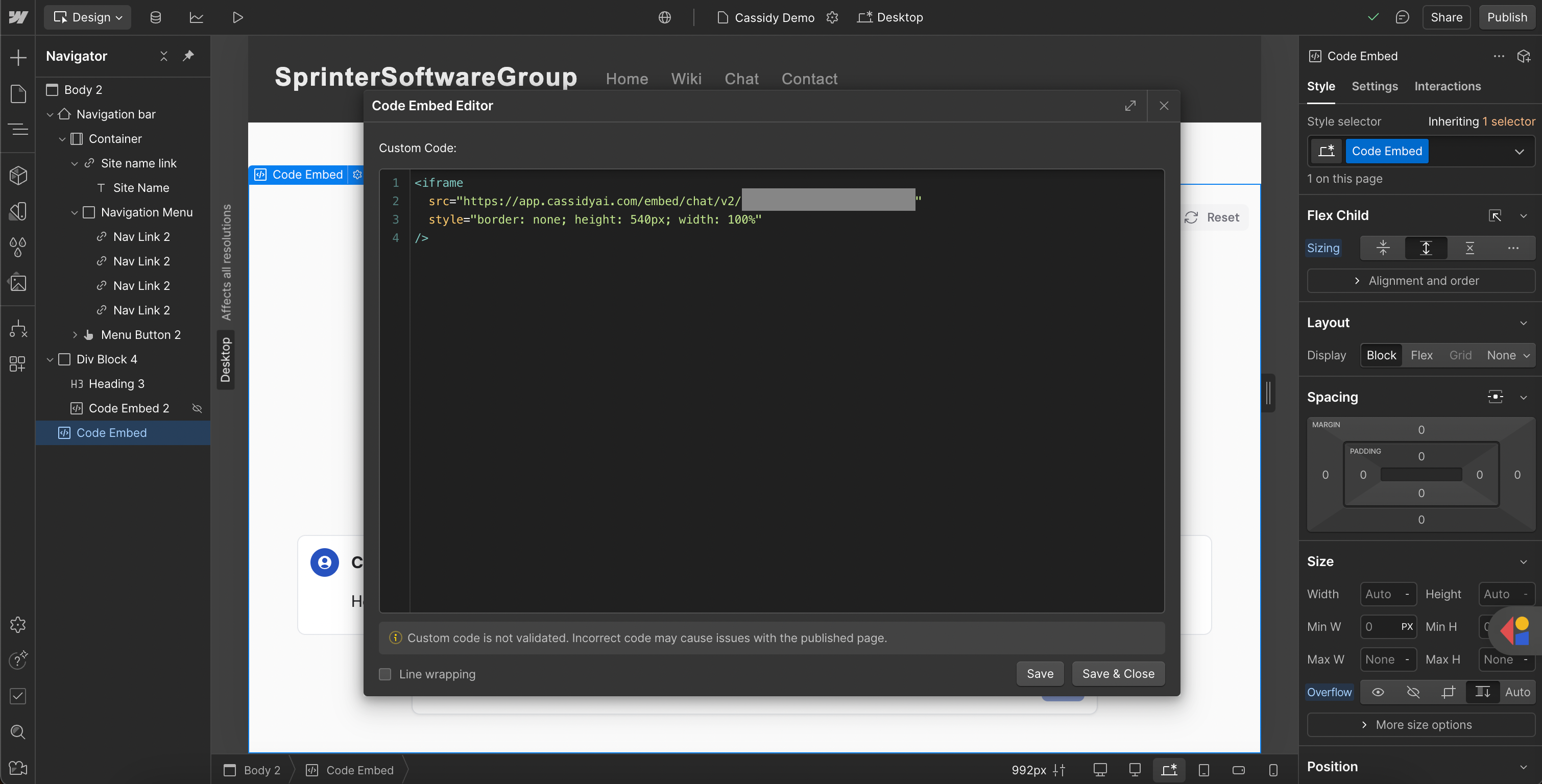Screen dimensions: 1542x784
Task: Switch to the Settings tab
Action: point(1375,86)
